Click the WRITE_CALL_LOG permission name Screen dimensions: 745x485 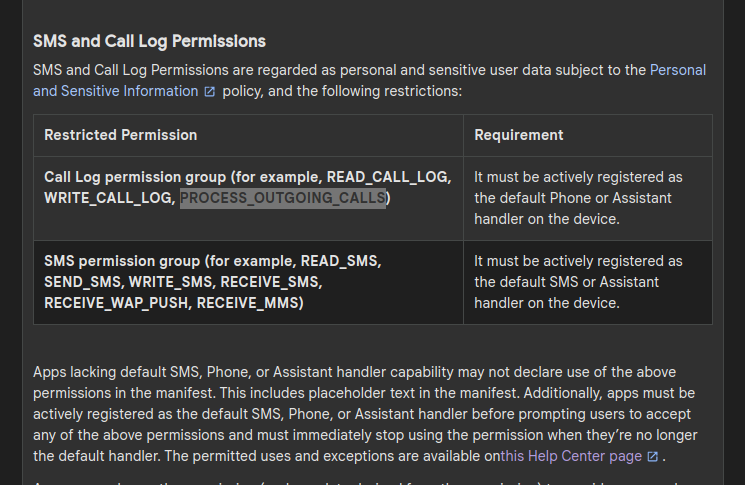click(x=108, y=198)
